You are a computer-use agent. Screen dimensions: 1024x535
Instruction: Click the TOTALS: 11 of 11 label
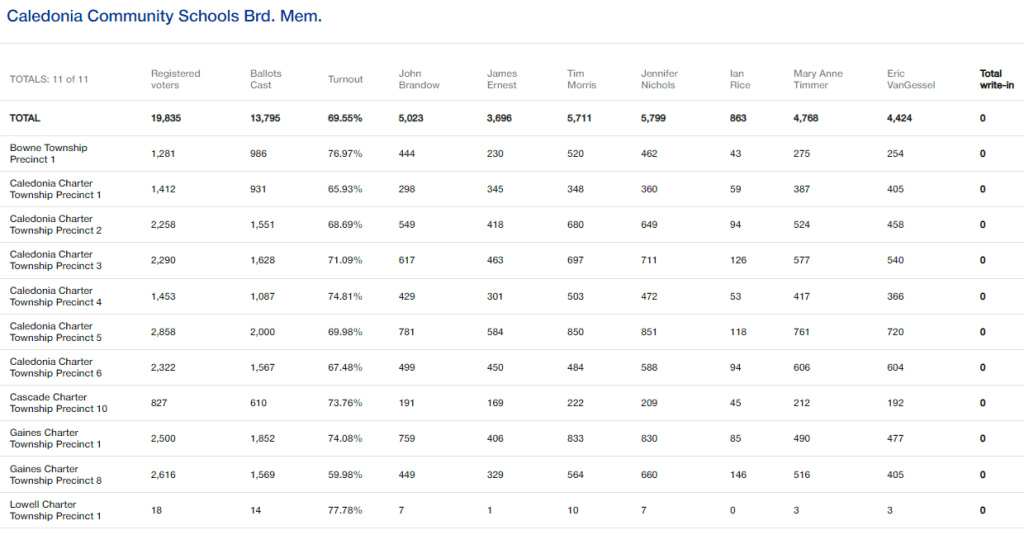coord(49,79)
